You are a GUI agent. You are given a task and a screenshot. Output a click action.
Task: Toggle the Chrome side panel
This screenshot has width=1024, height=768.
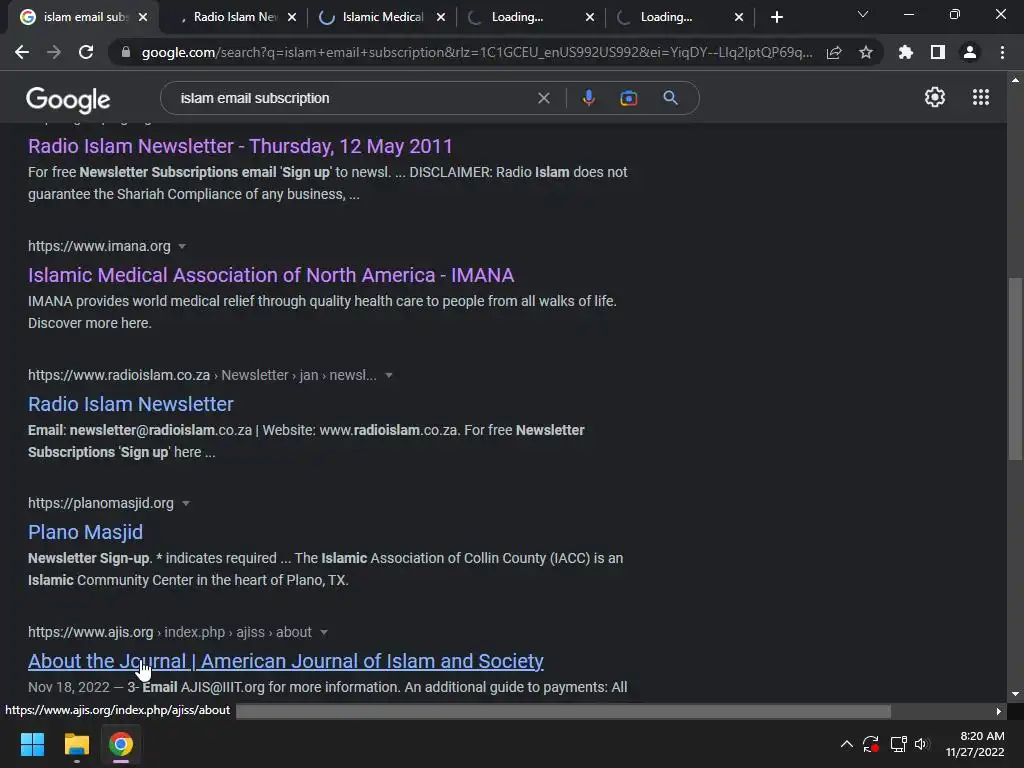coord(937,52)
